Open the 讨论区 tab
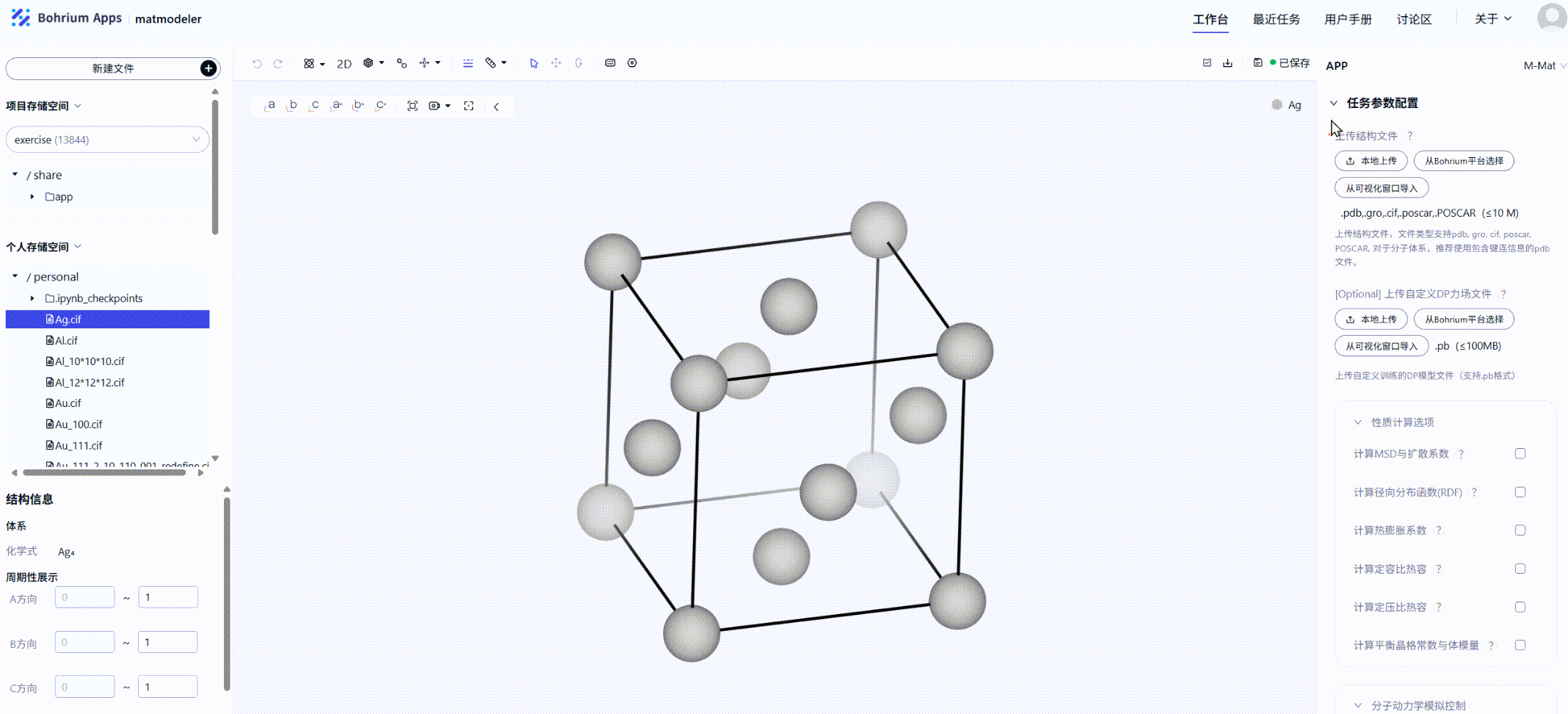The width and height of the screenshot is (1568, 714). tap(1415, 19)
